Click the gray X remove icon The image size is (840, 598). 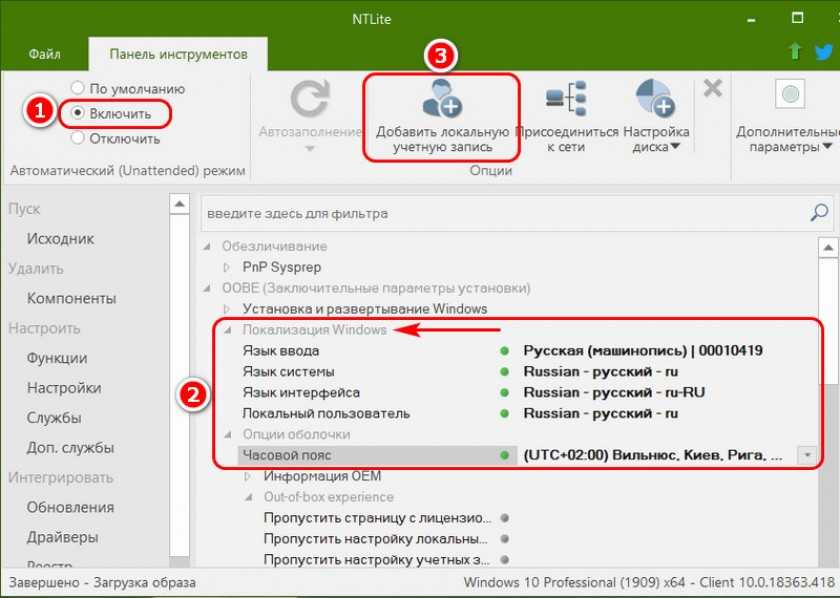[x=712, y=88]
